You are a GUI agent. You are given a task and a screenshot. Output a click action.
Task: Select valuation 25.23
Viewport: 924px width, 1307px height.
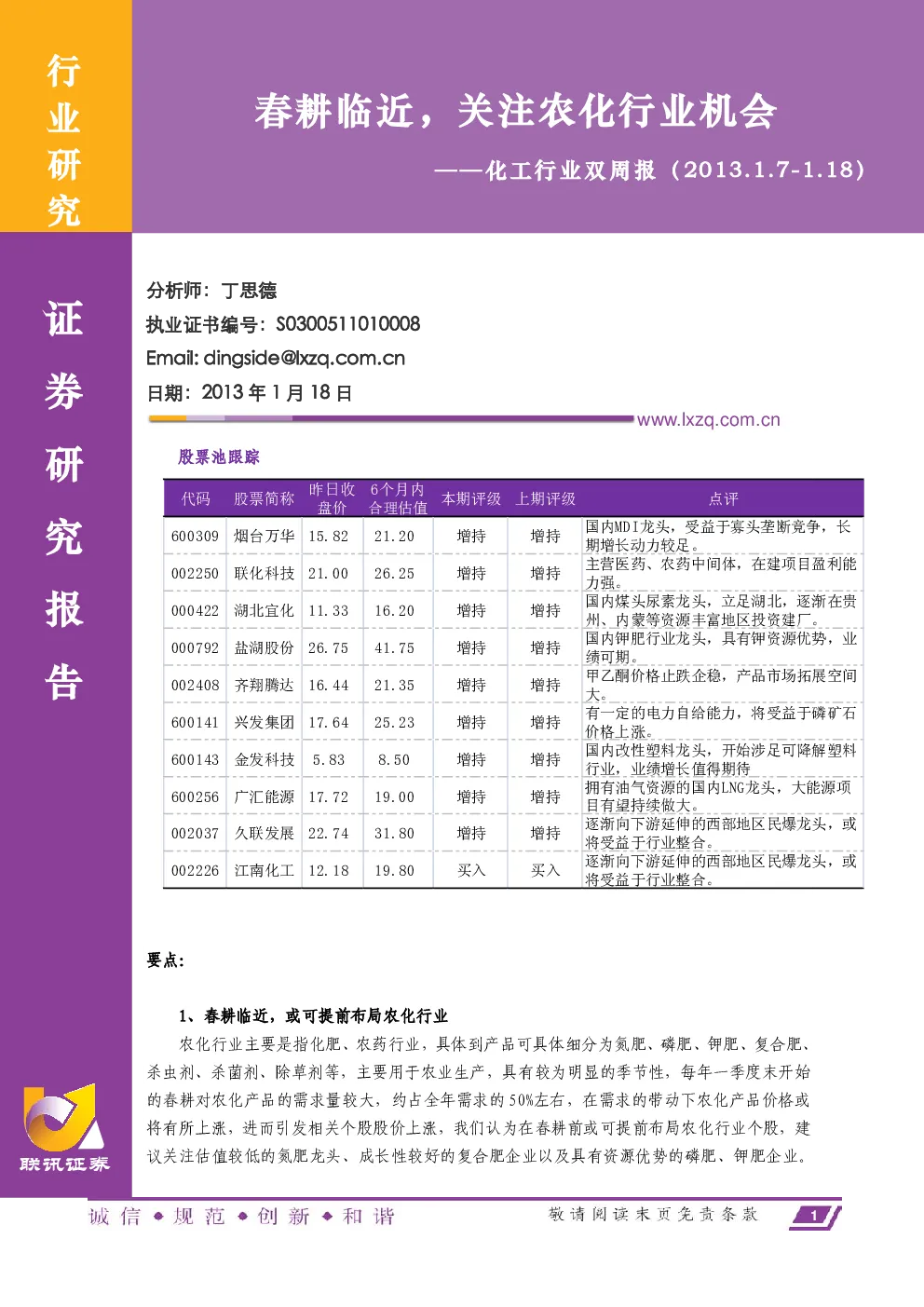395,723
